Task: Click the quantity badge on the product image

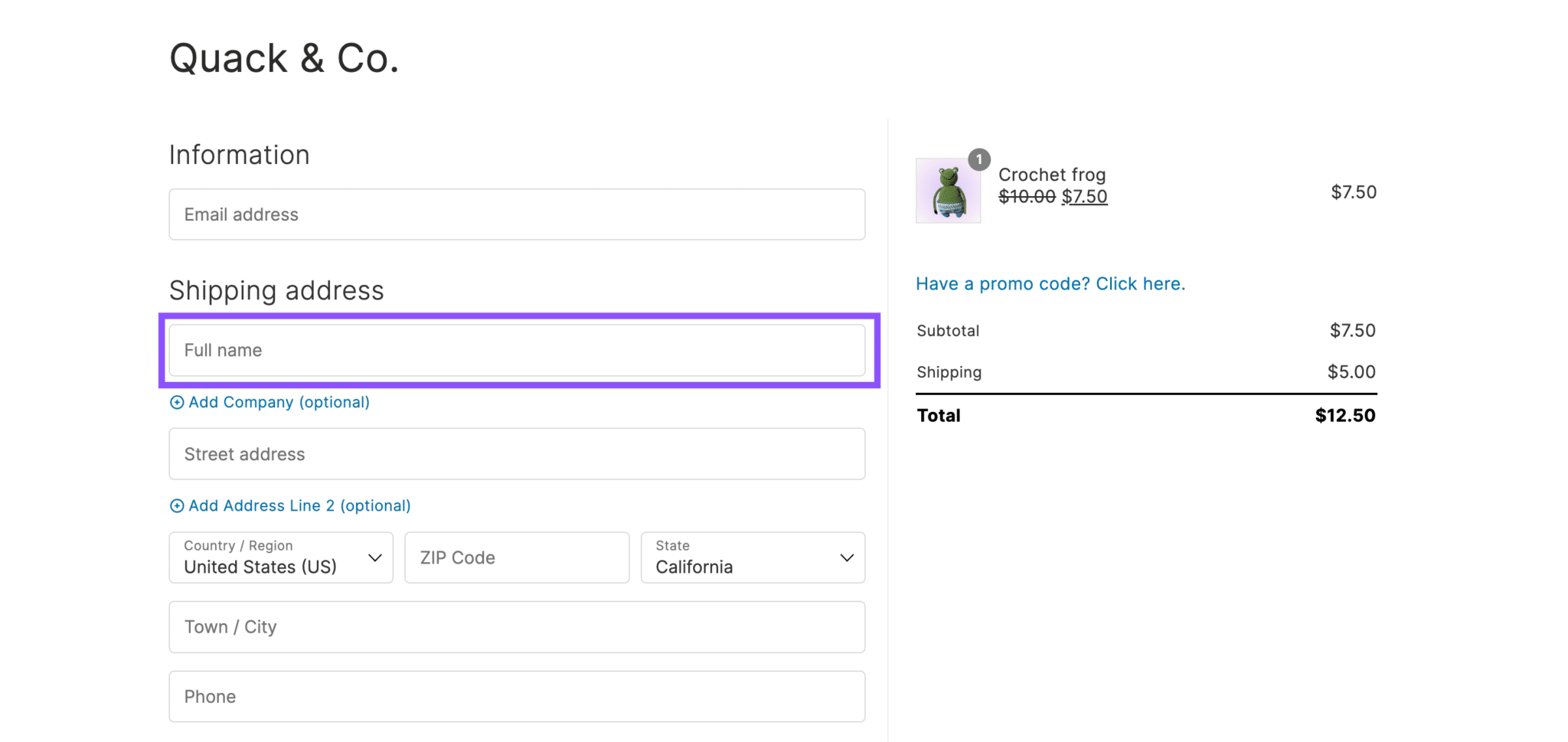Action: (979, 160)
